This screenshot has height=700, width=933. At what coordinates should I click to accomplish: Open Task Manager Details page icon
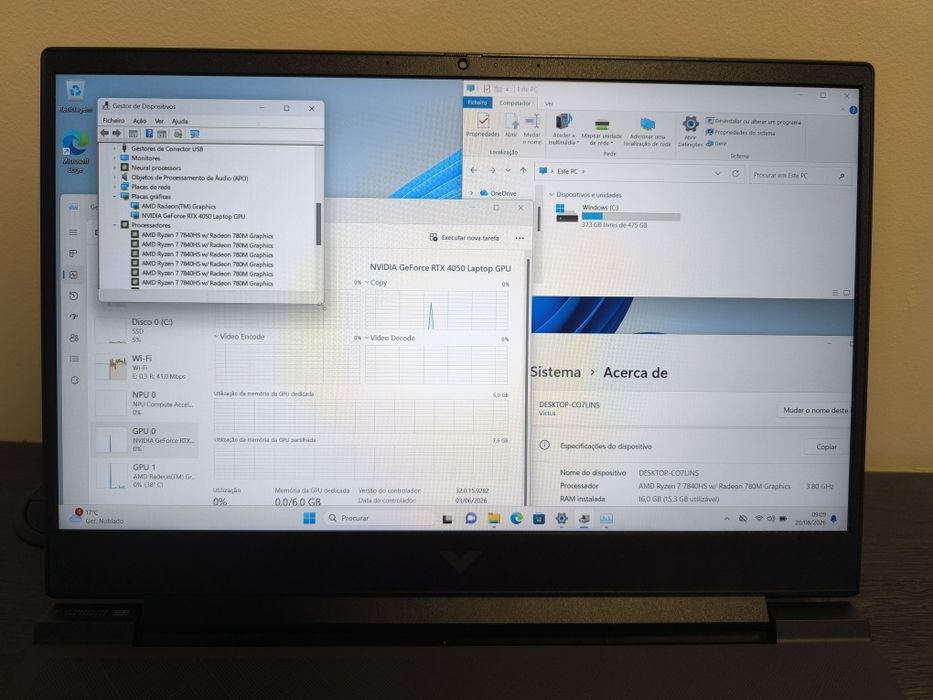(73, 359)
